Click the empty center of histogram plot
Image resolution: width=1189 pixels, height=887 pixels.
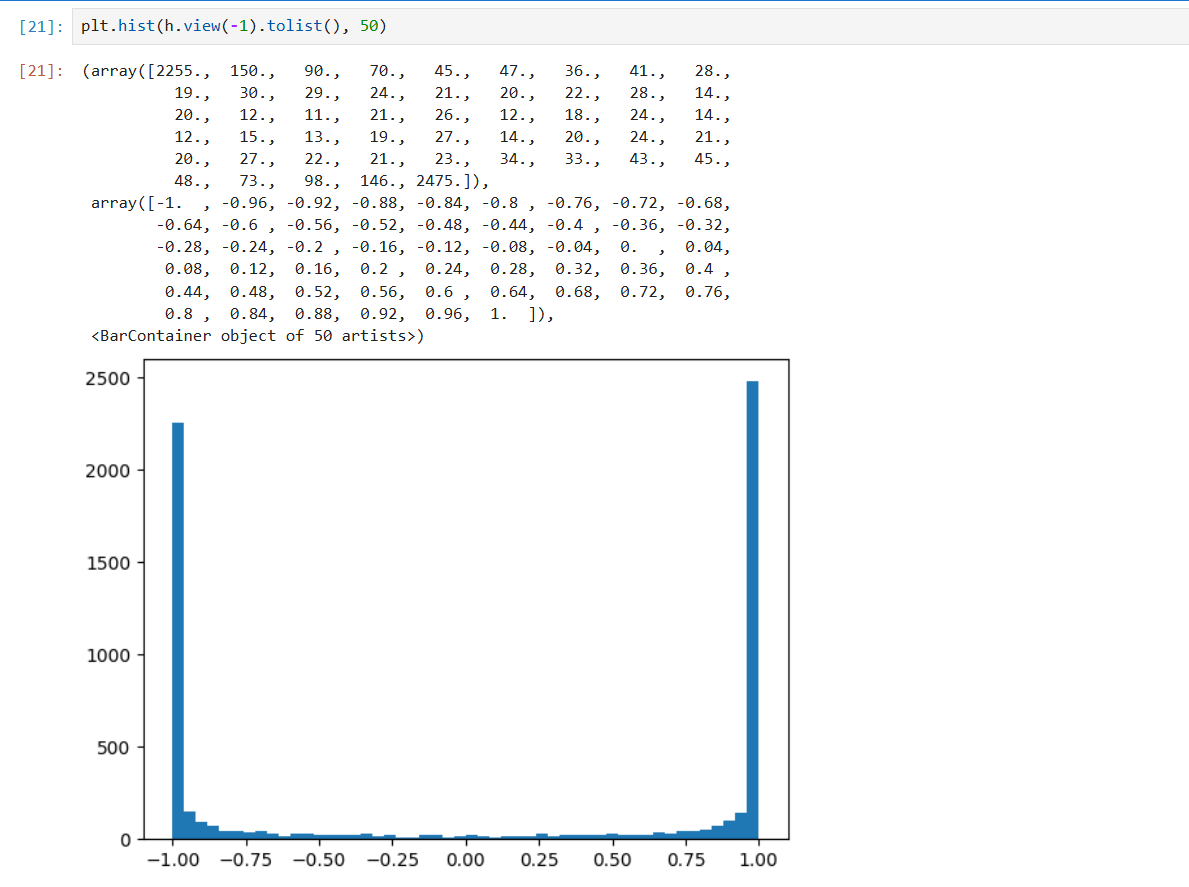(x=465, y=600)
